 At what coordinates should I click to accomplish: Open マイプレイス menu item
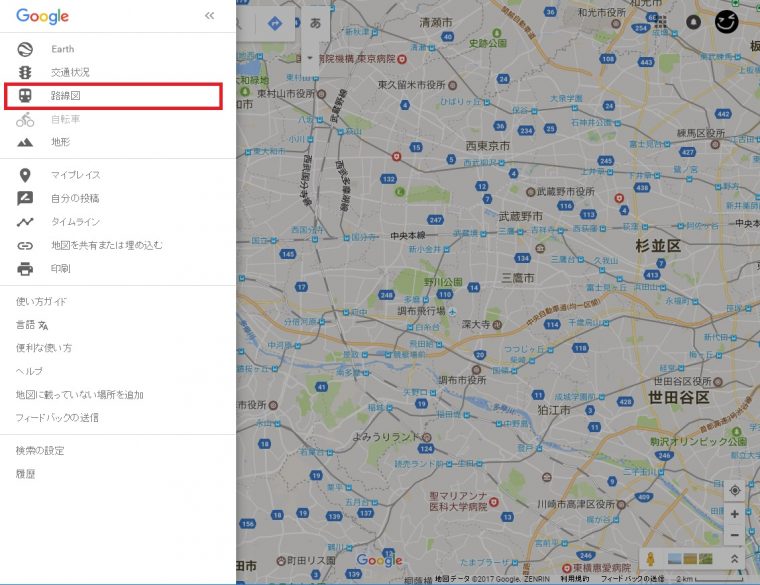click(x=118, y=175)
